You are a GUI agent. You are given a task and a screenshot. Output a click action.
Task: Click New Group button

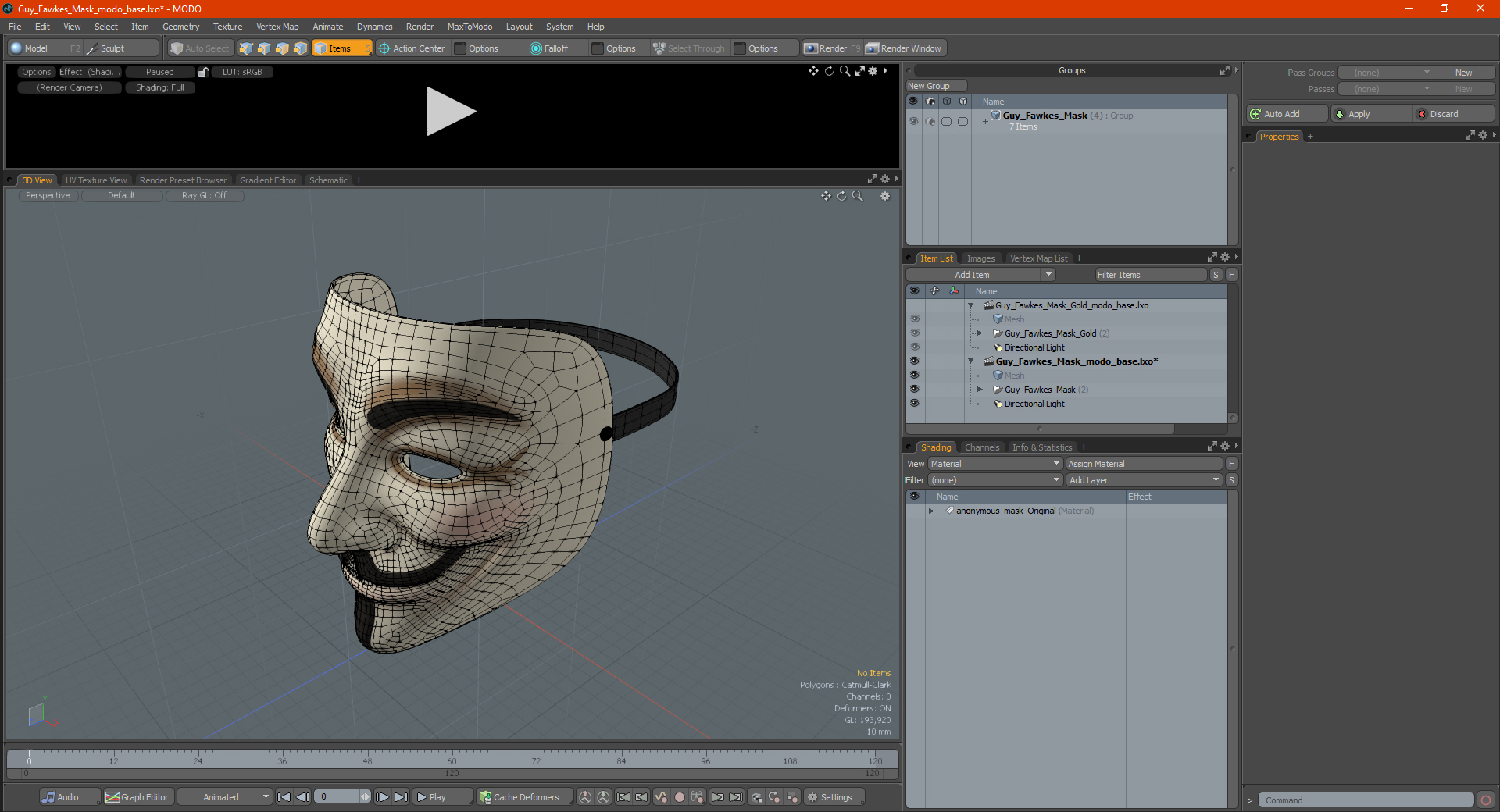pos(936,86)
